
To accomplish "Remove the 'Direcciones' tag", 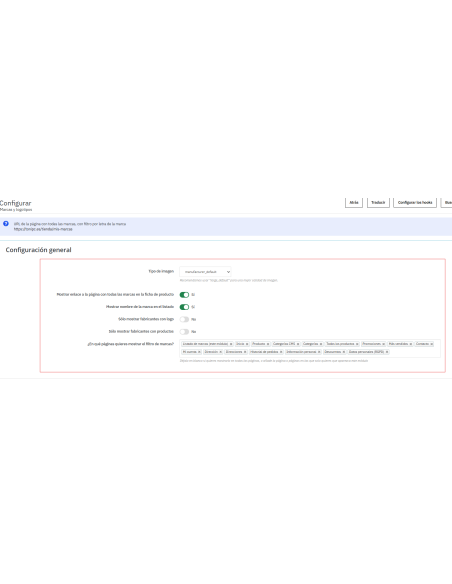I will 245,352.
